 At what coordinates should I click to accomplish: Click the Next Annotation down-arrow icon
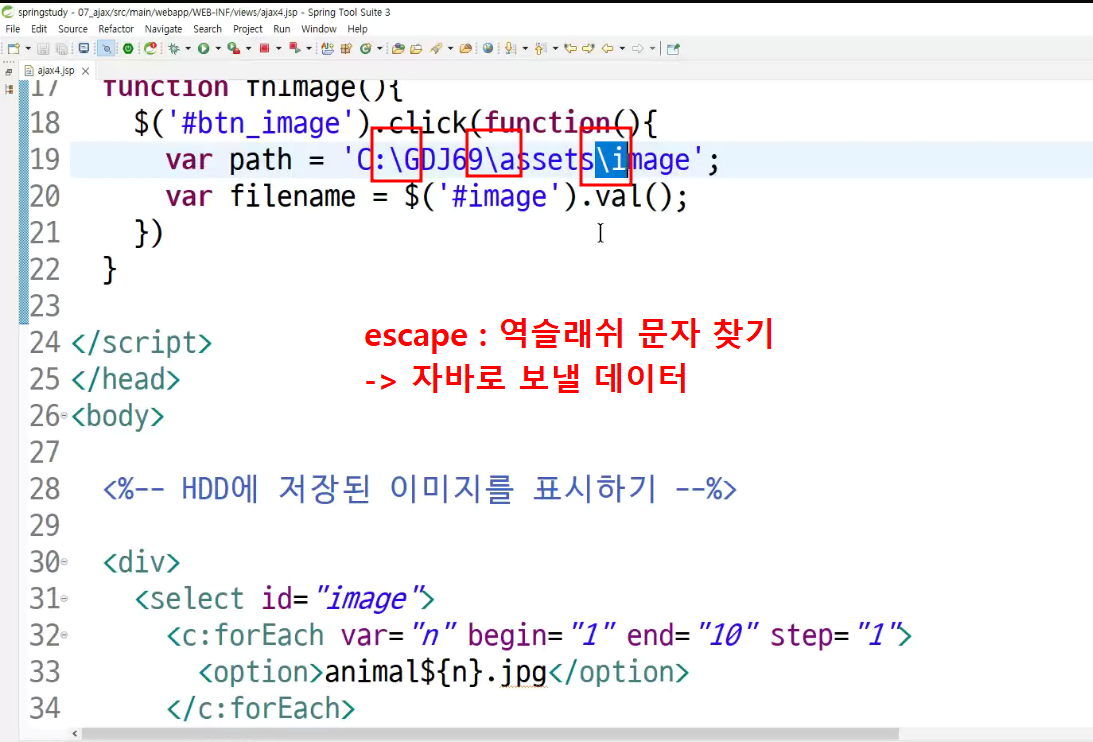tap(510, 49)
